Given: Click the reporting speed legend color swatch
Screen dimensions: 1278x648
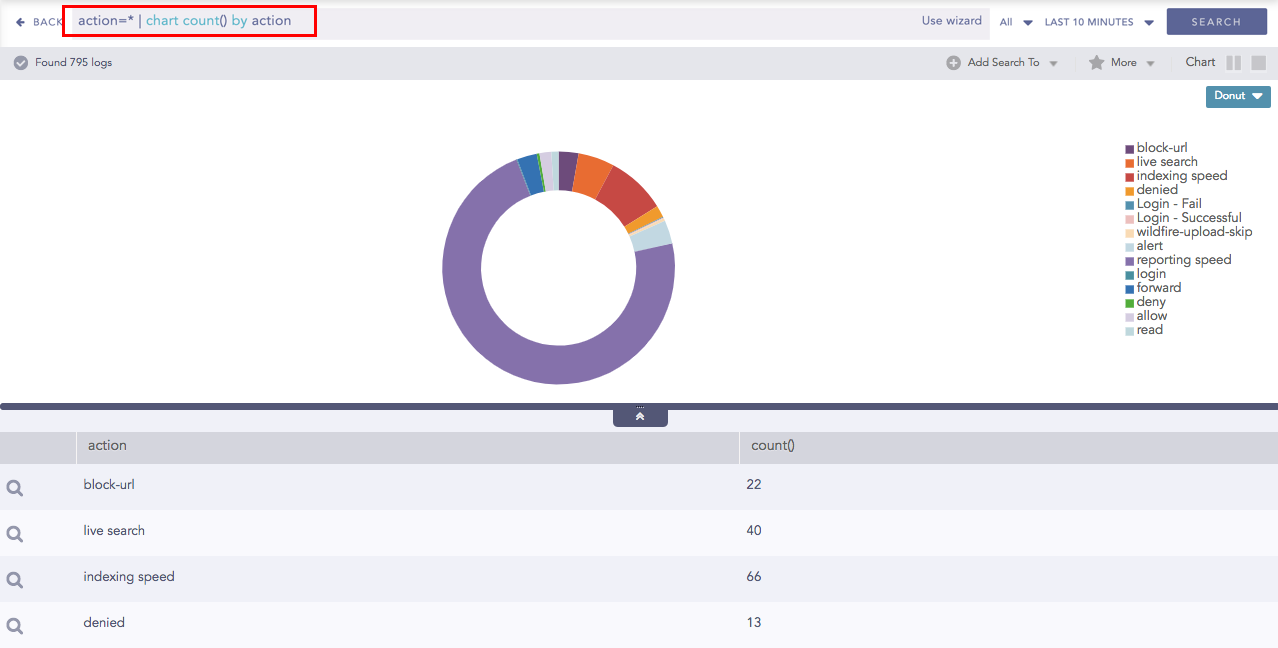Looking at the screenshot, I should click(x=1130, y=261).
